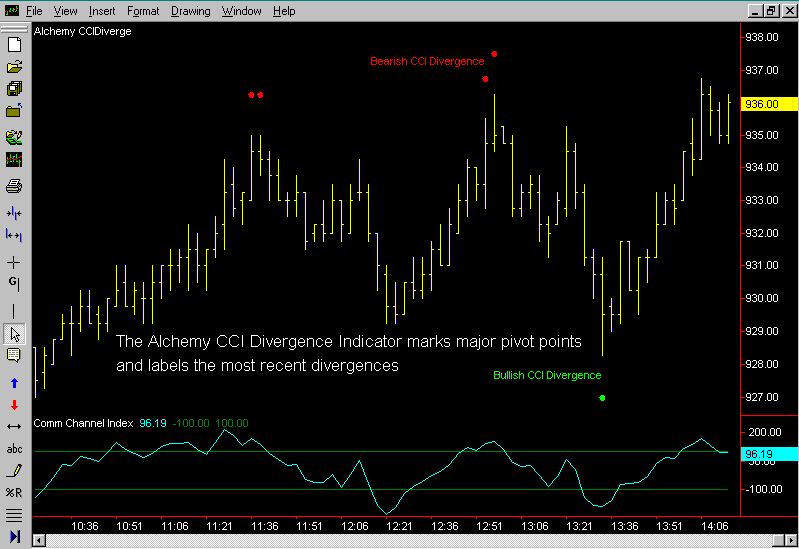The width and height of the screenshot is (799, 549).
Task: Click the 200.00 CCI axis label
Action: pos(764,432)
